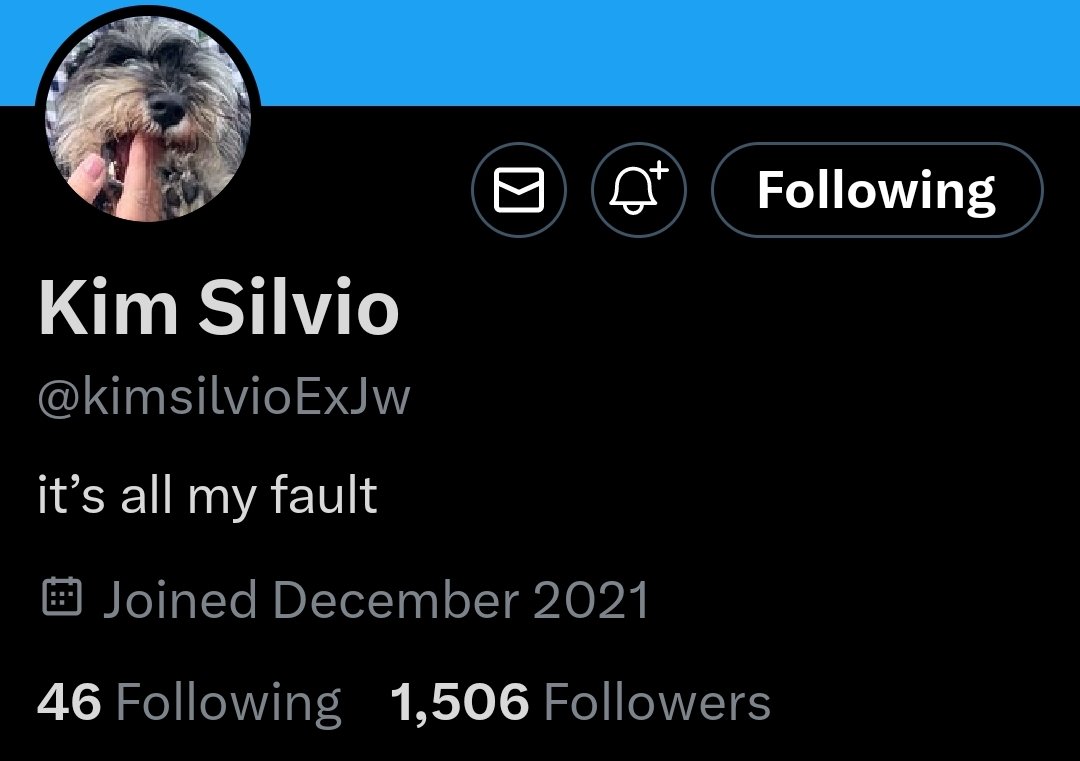Tap the plus sign on the bell icon
Screen dimensions: 1080x761
659,169
